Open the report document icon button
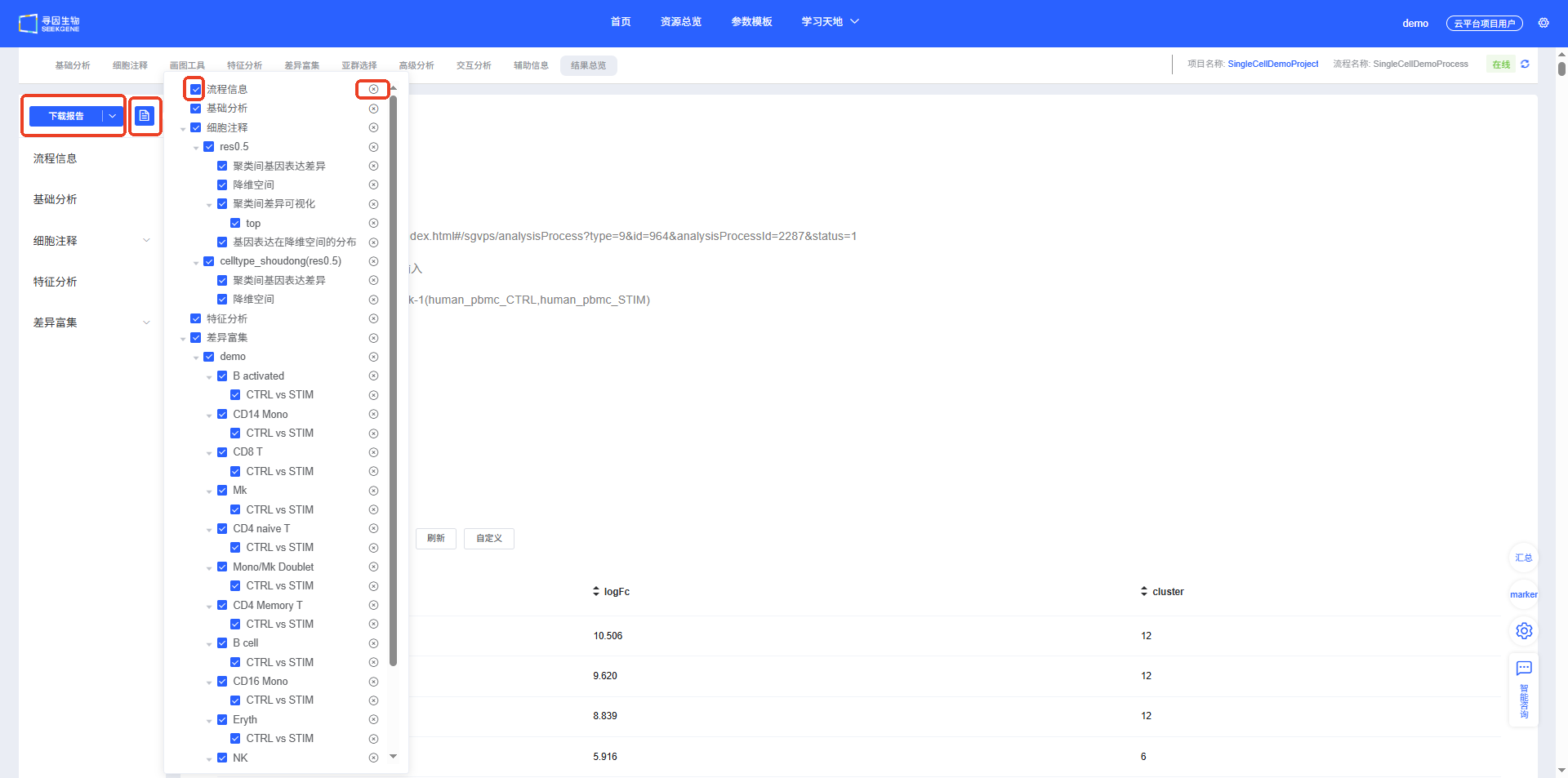 (145, 116)
